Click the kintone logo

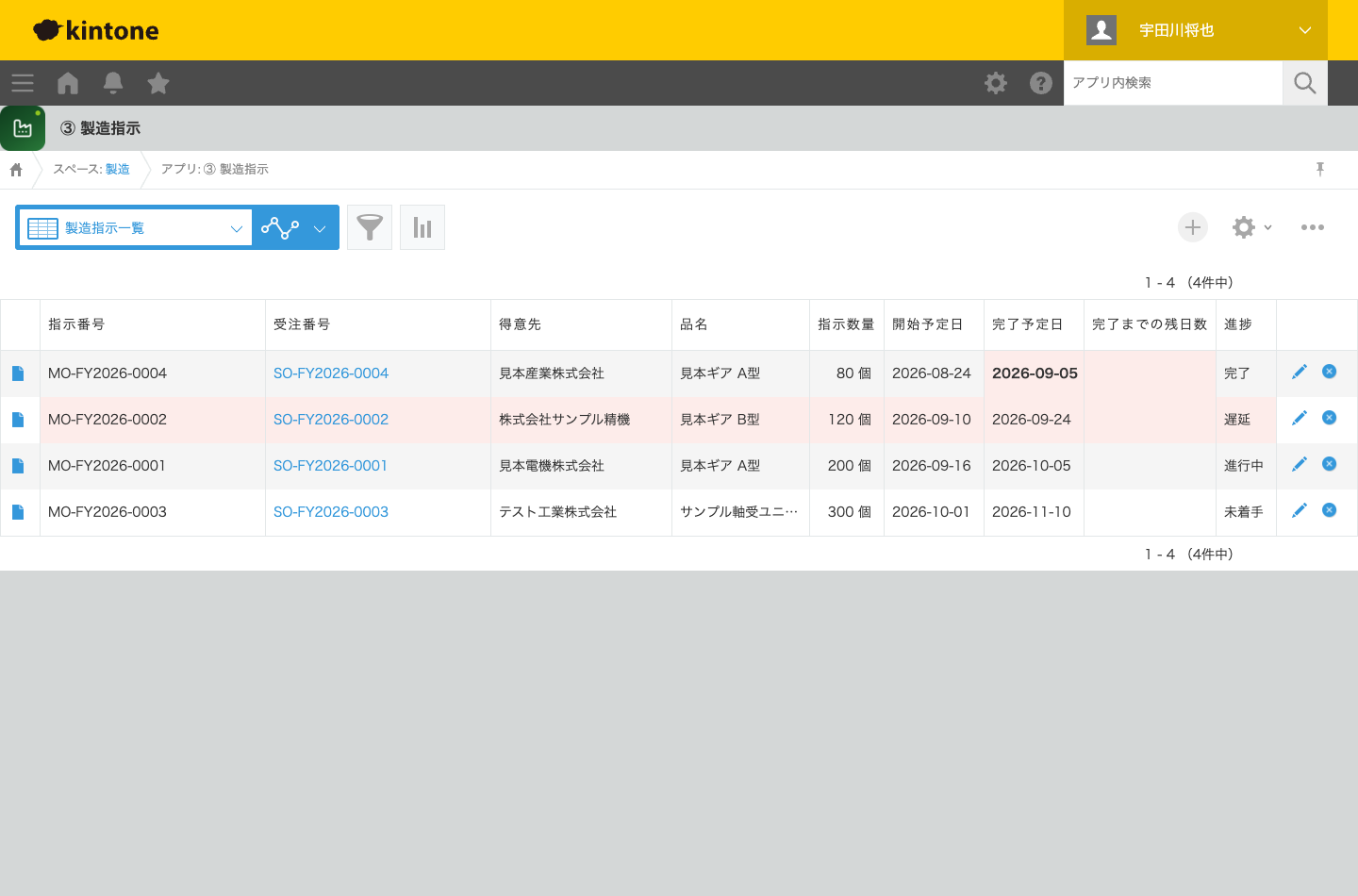point(96,30)
